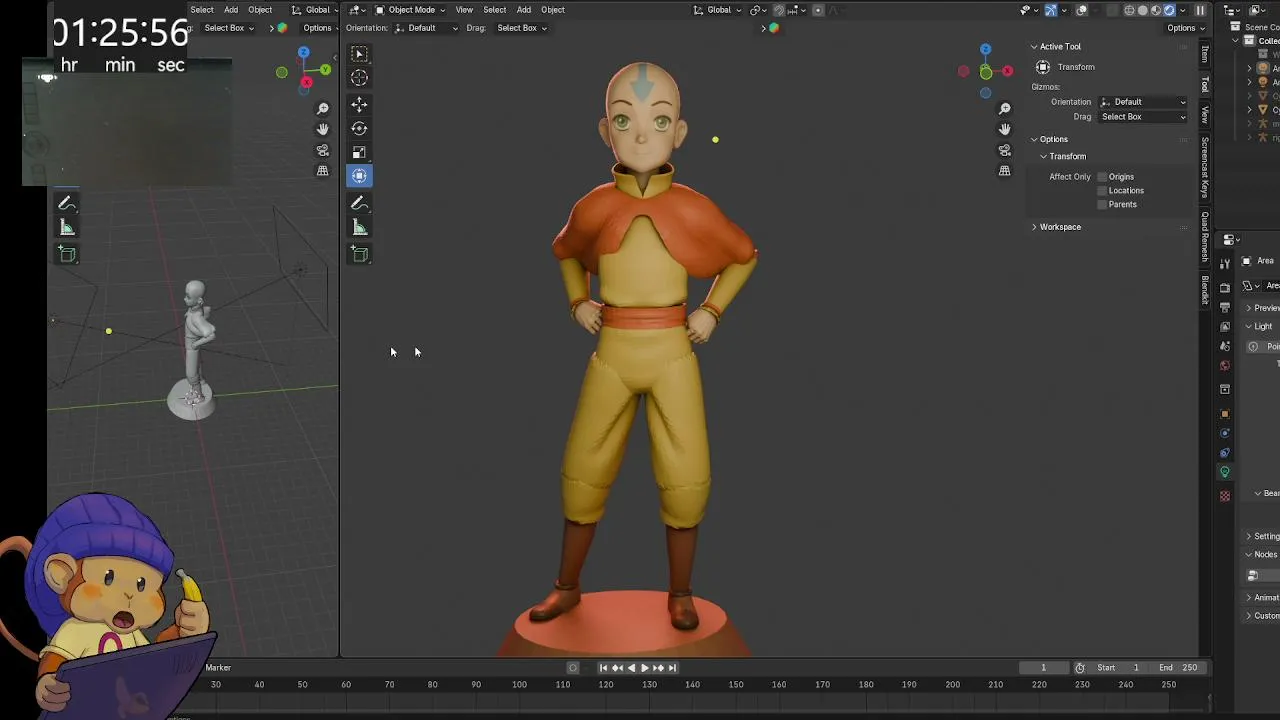Jump to the timeline end frame
This screenshot has width=1280, height=720.
click(x=672, y=668)
